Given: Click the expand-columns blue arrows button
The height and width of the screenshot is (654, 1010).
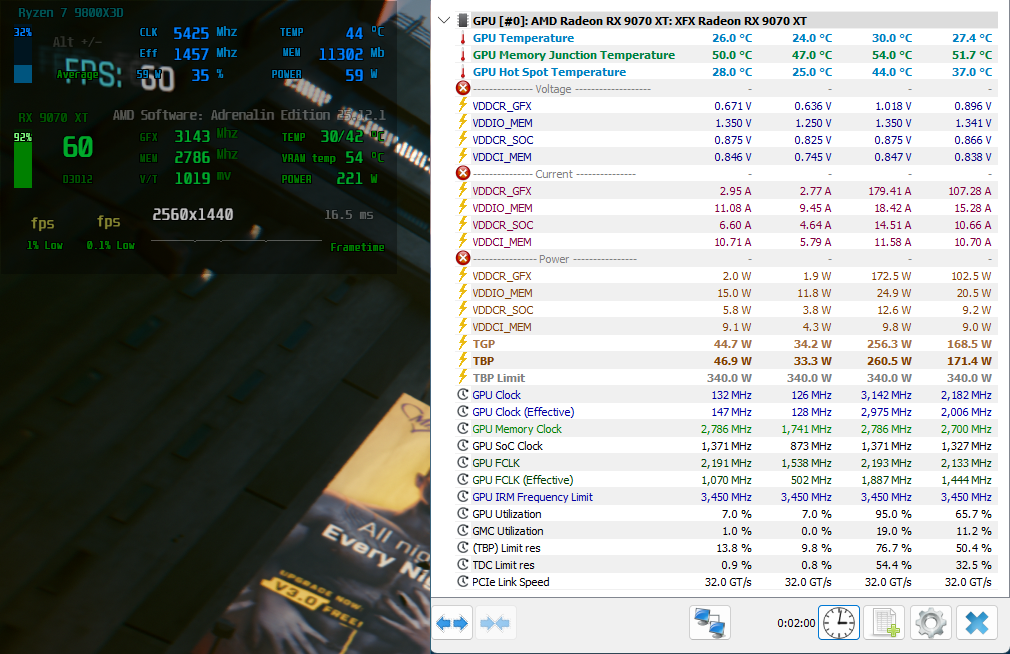Looking at the screenshot, I should [x=452, y=623].
